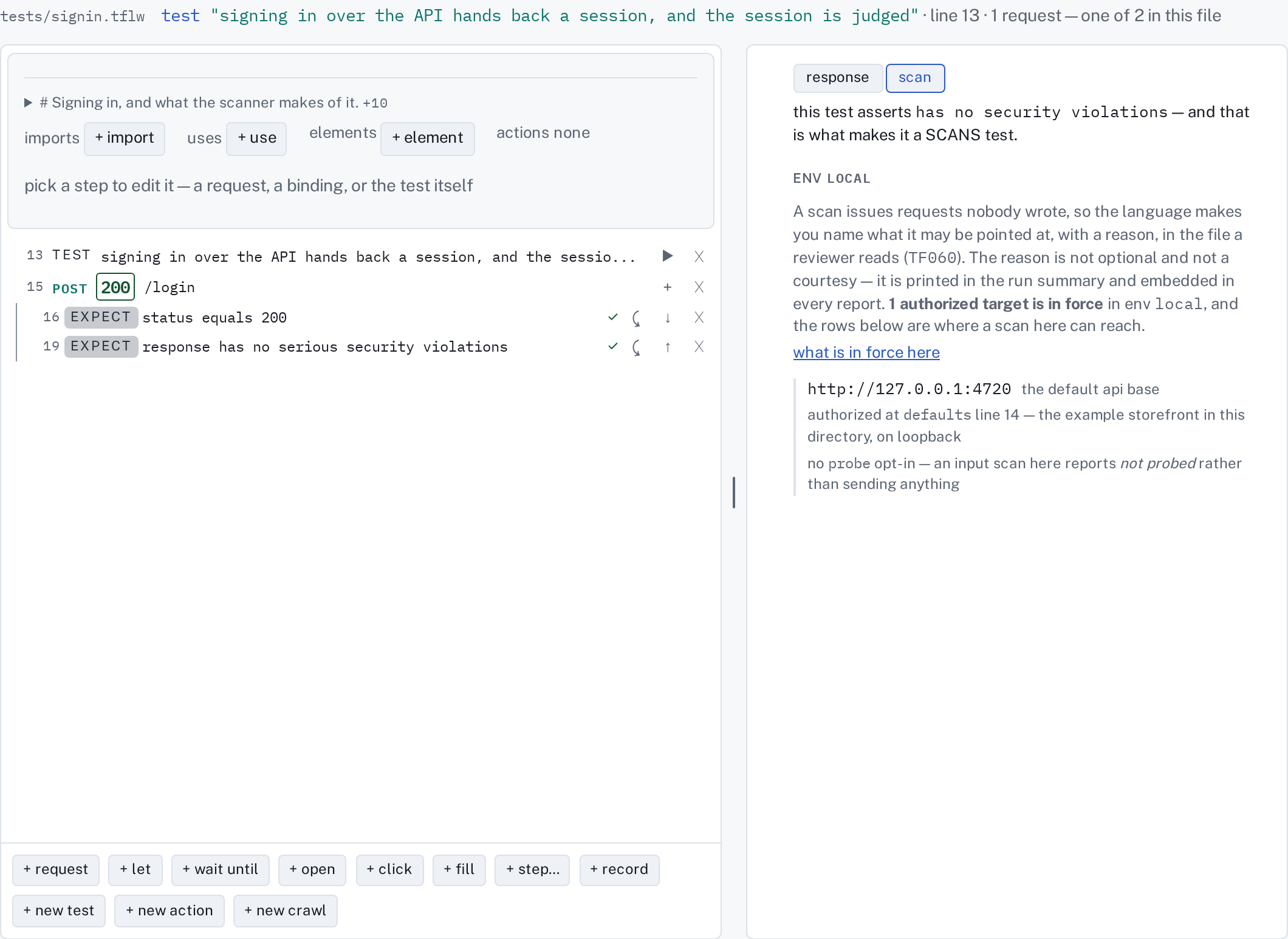This screenshot has height=939, width=1288.
Task: Run the test on line 13
Action: point(667,256)
